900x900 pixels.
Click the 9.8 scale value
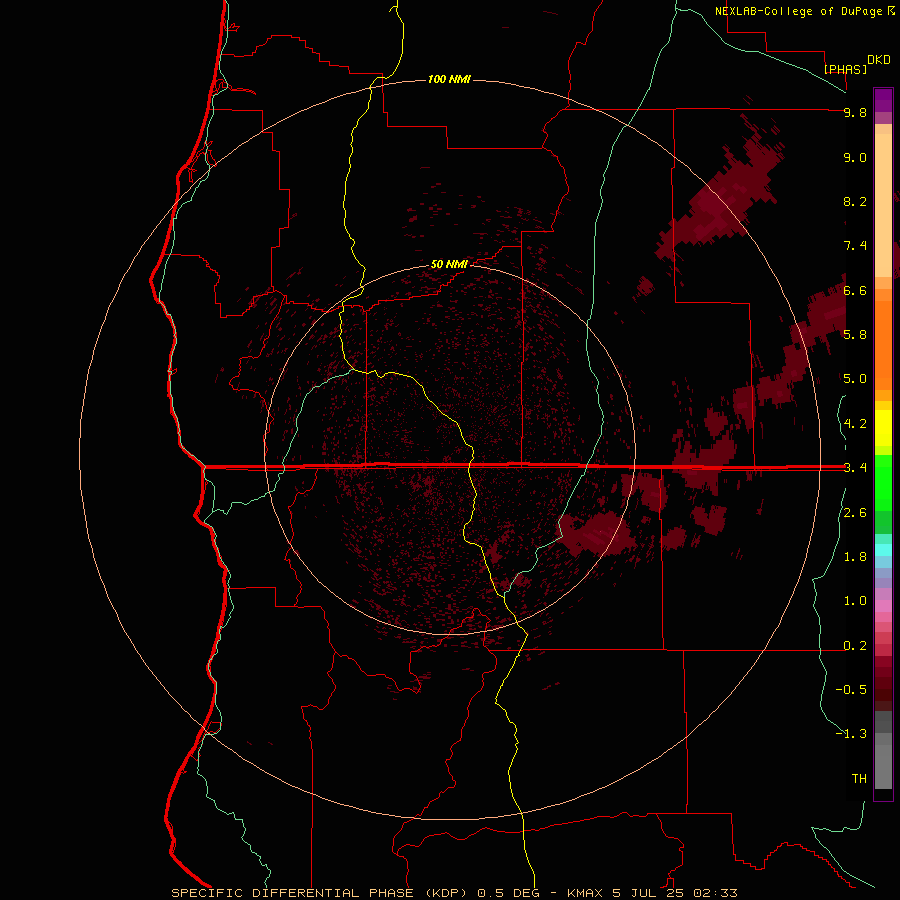click(855, 112)
